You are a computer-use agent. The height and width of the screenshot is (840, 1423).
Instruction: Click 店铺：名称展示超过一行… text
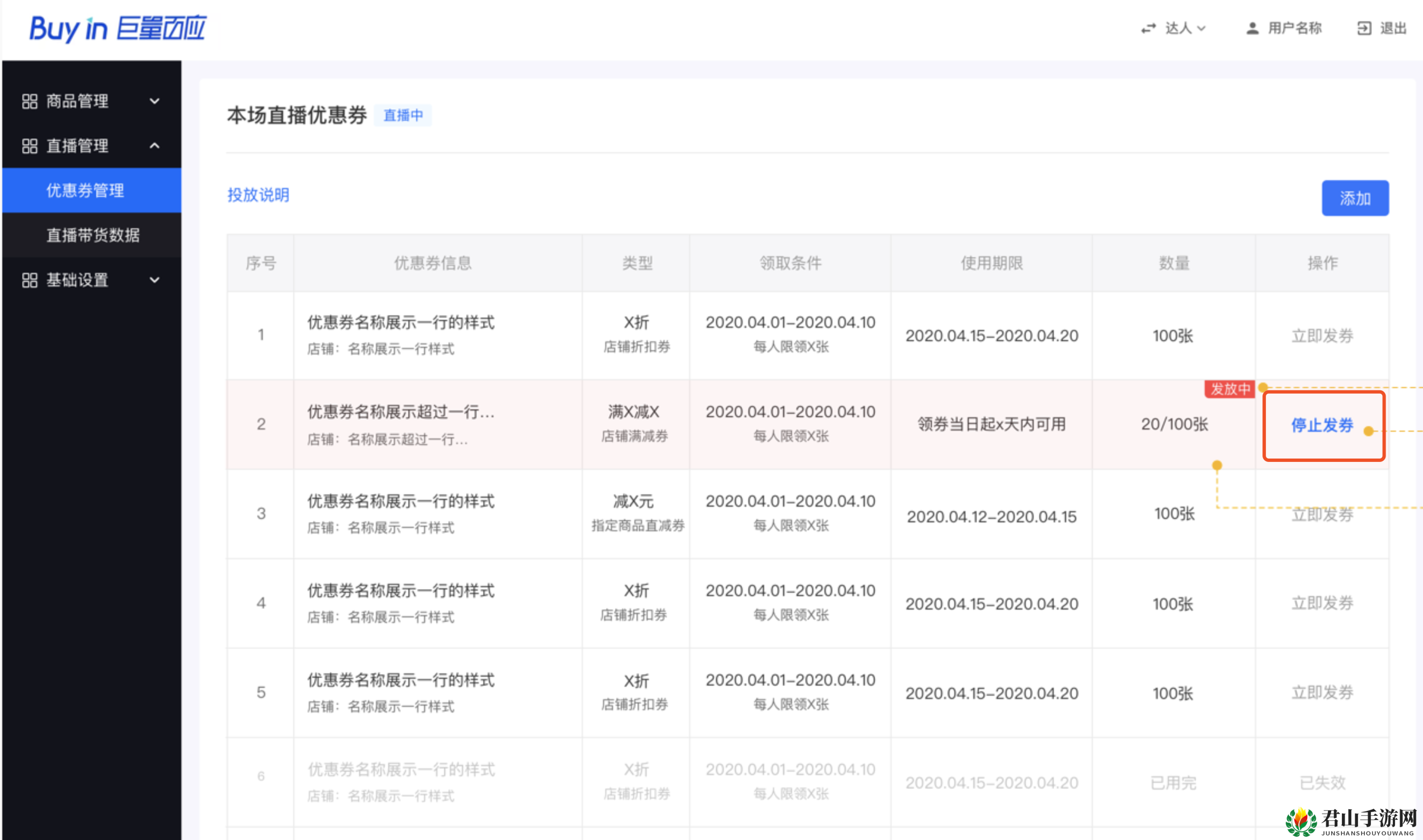point(387,439)
